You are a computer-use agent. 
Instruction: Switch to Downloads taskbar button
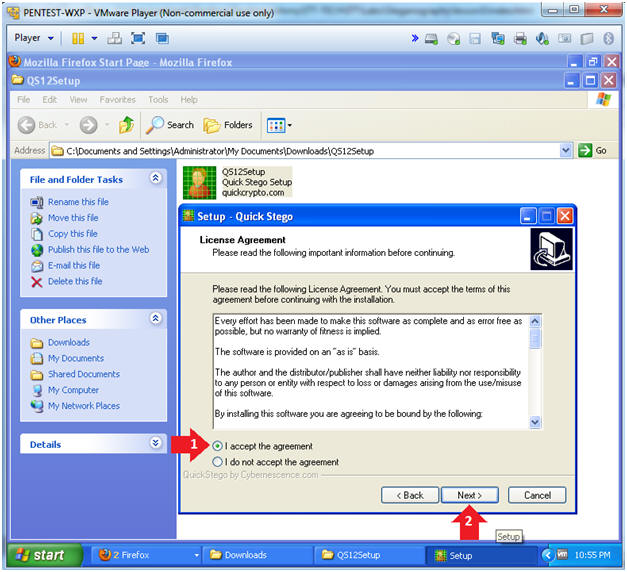(257, 555)
